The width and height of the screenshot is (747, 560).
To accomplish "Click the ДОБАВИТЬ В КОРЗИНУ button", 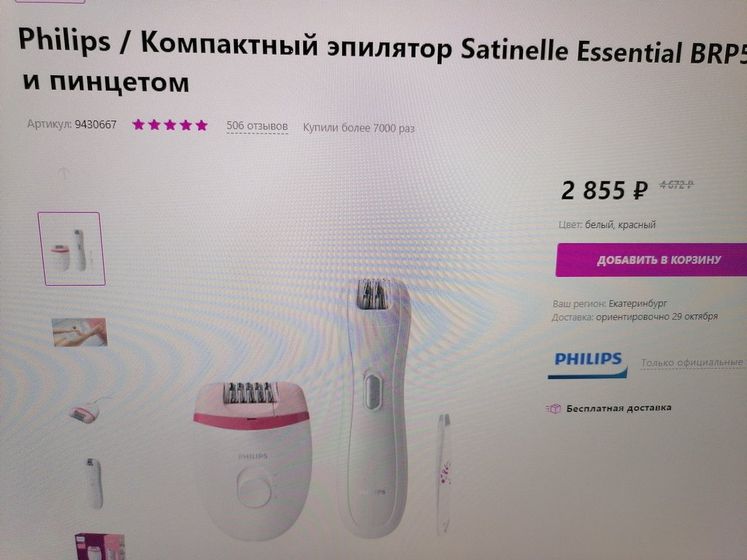I will click(651, 260).
